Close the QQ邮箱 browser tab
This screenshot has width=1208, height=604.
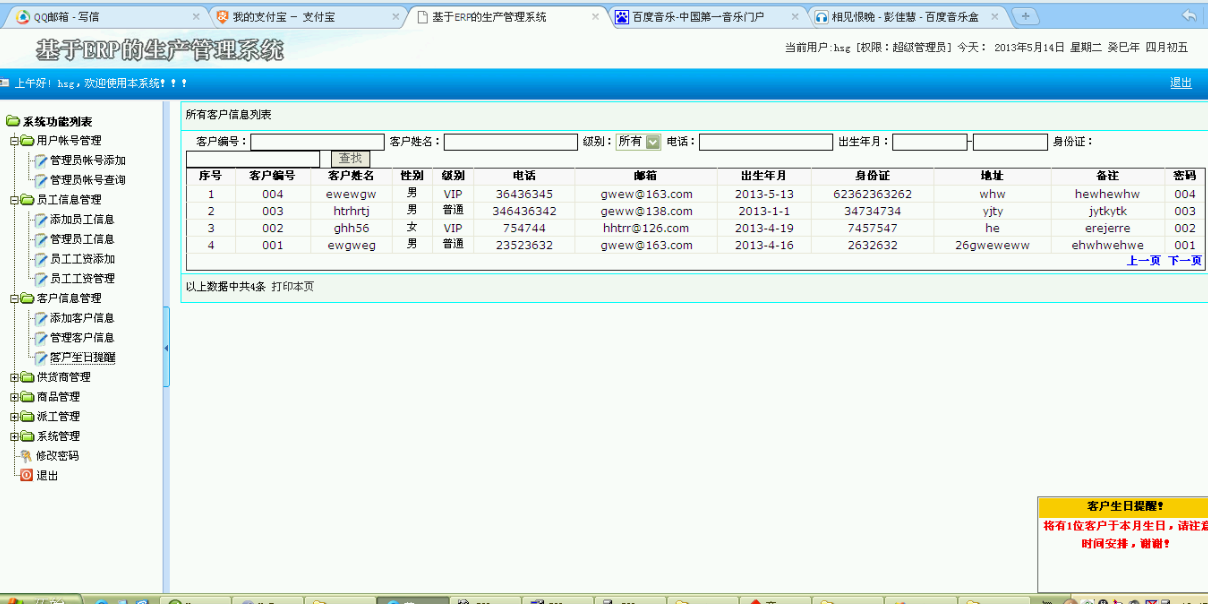tap(194, 17)
